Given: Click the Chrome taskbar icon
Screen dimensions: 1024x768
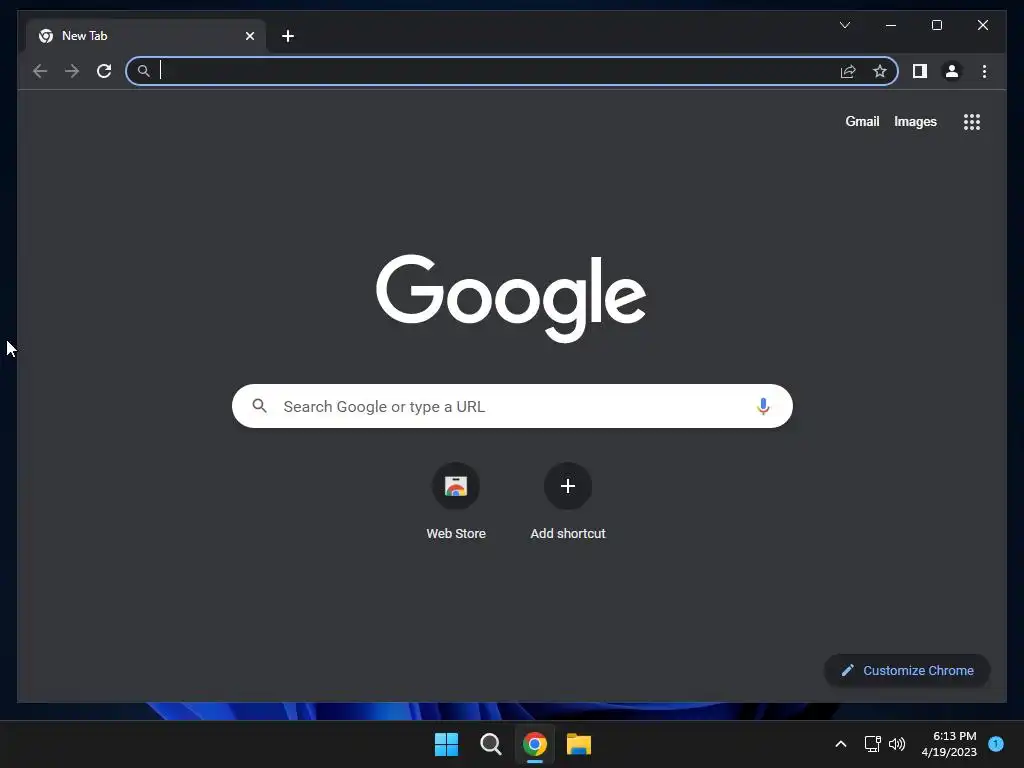Looking at the screenshot, I should [535, 744].
